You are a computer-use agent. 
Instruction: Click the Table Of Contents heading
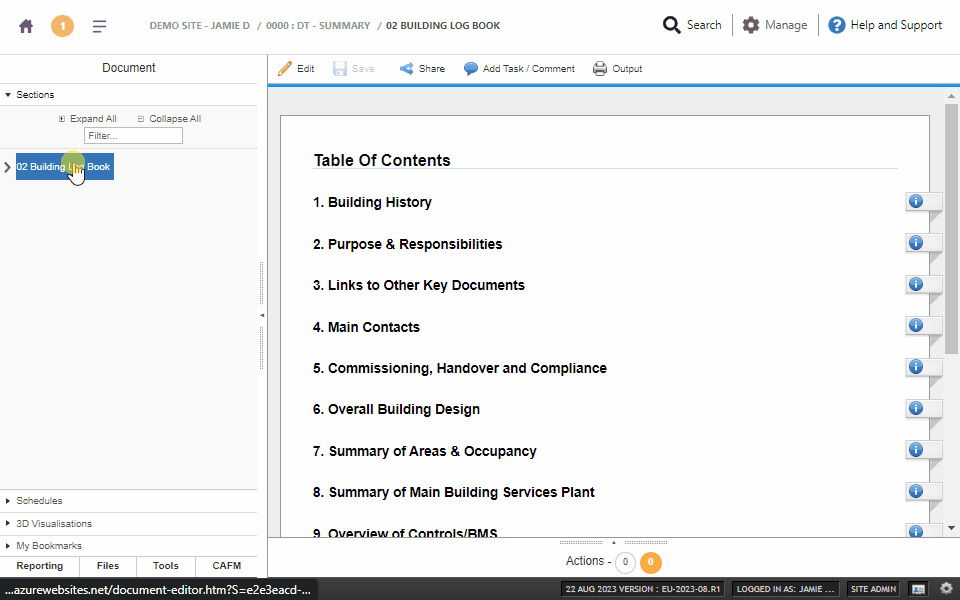click(x=382, y=160)
